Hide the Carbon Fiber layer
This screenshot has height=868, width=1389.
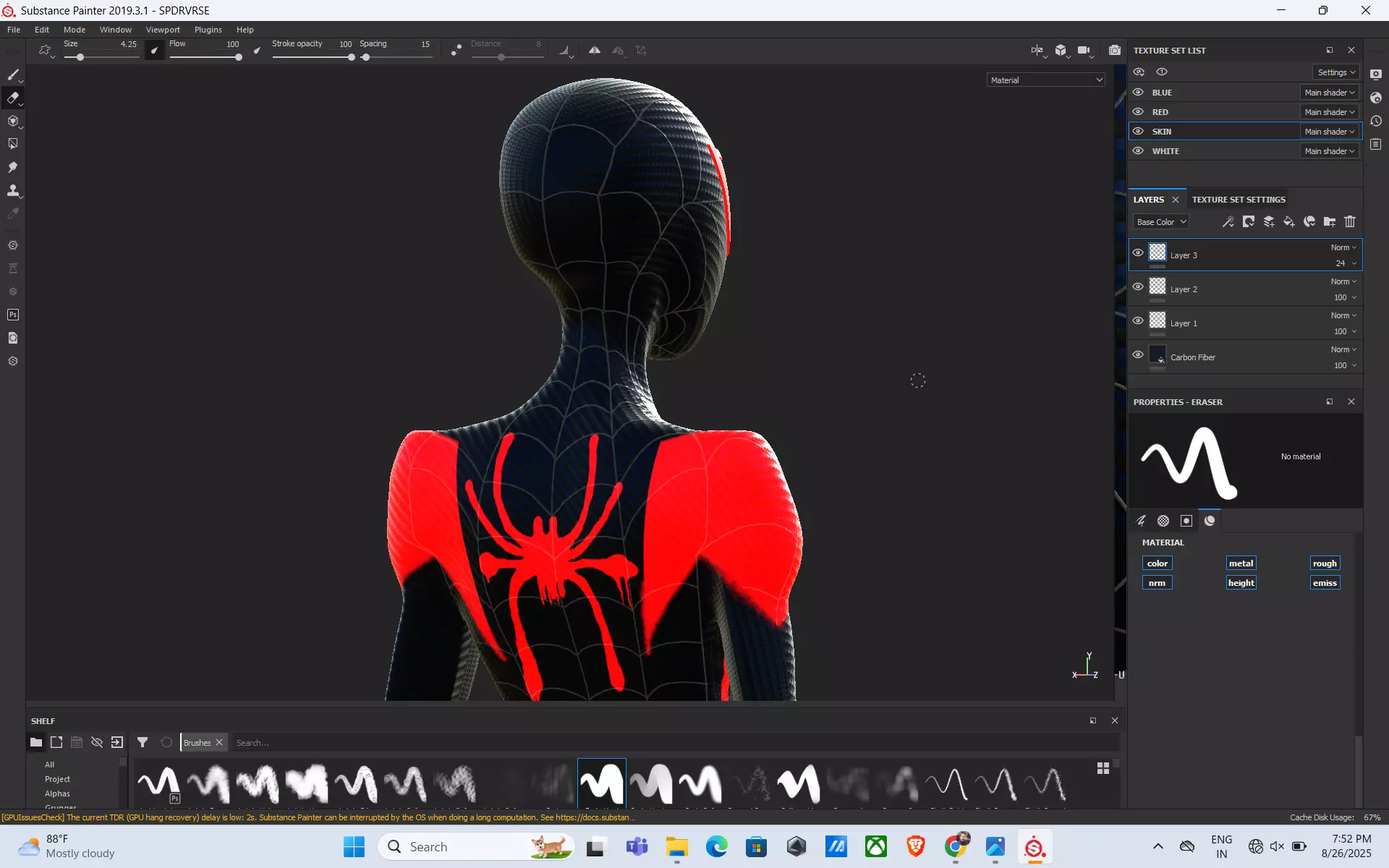click(1138, 355)
